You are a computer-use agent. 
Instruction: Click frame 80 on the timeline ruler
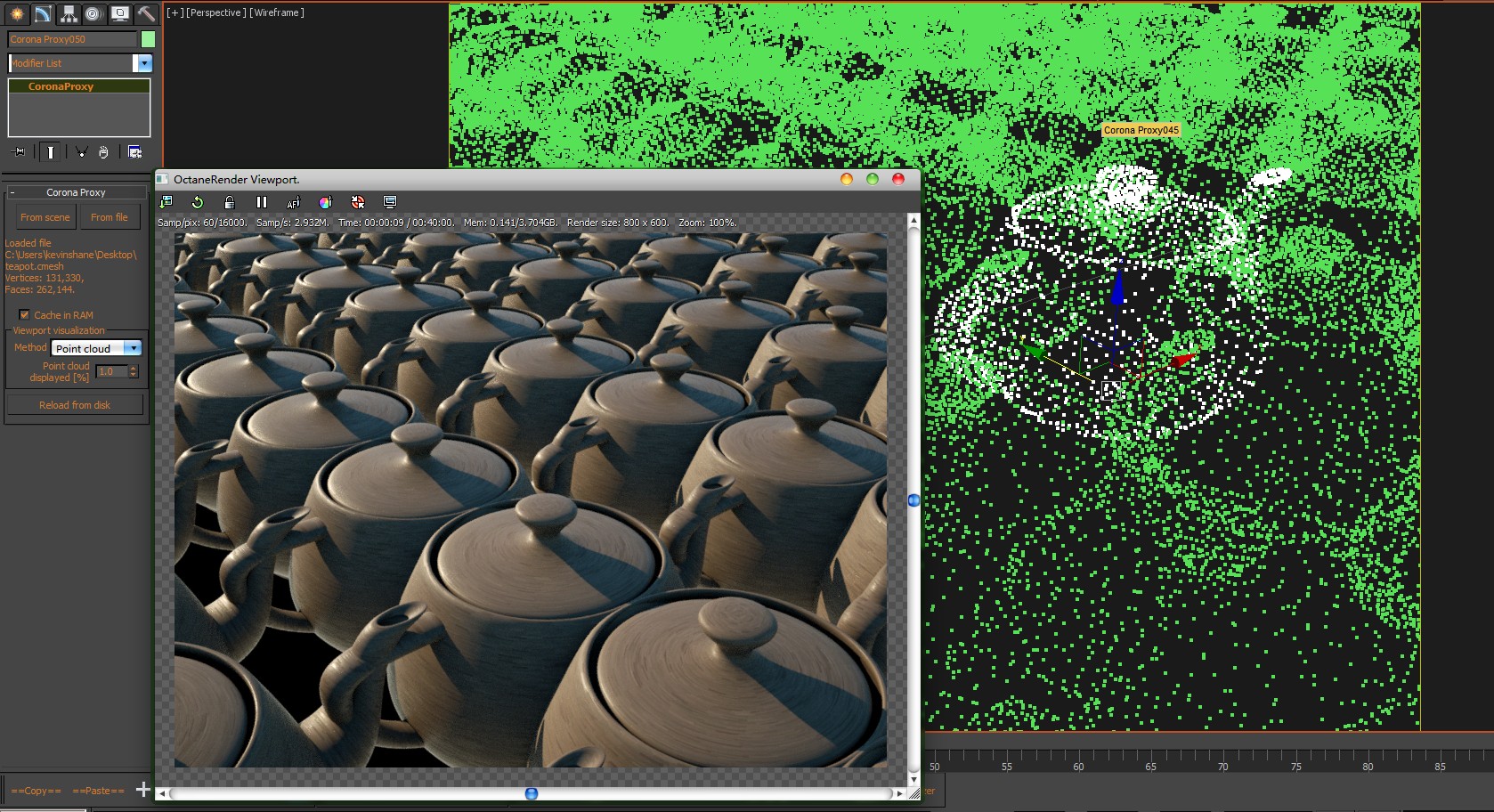pyautogui.click(x=1368, y=767)
